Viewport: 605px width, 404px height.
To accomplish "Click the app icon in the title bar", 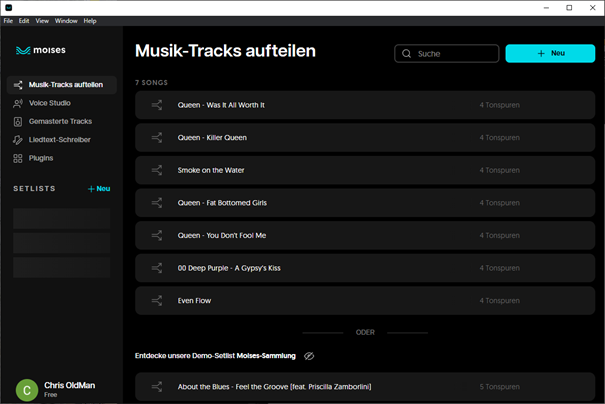I will pos(8,8).
